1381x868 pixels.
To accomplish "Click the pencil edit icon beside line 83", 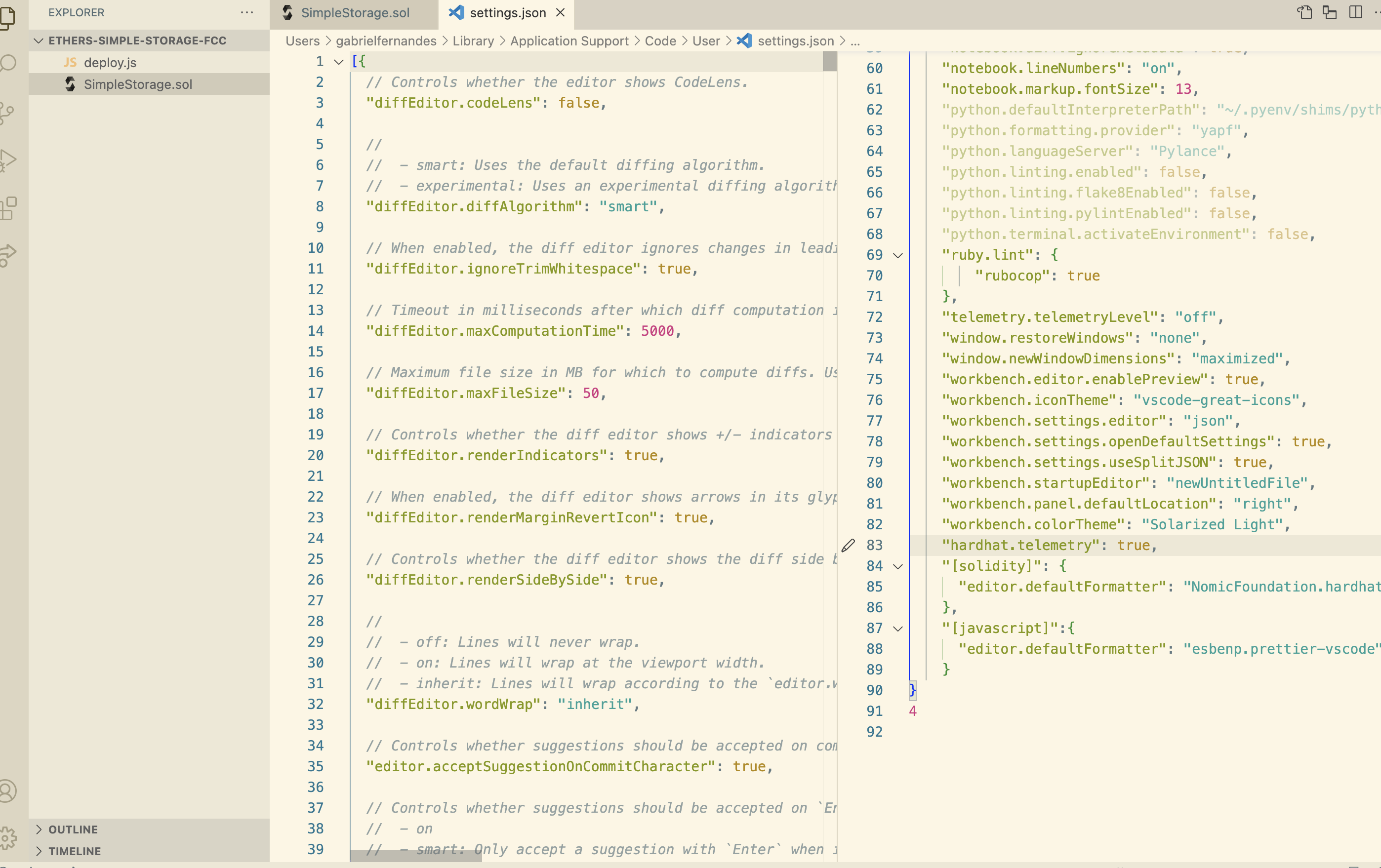I will pyautogui.click(x=848, y=545).
